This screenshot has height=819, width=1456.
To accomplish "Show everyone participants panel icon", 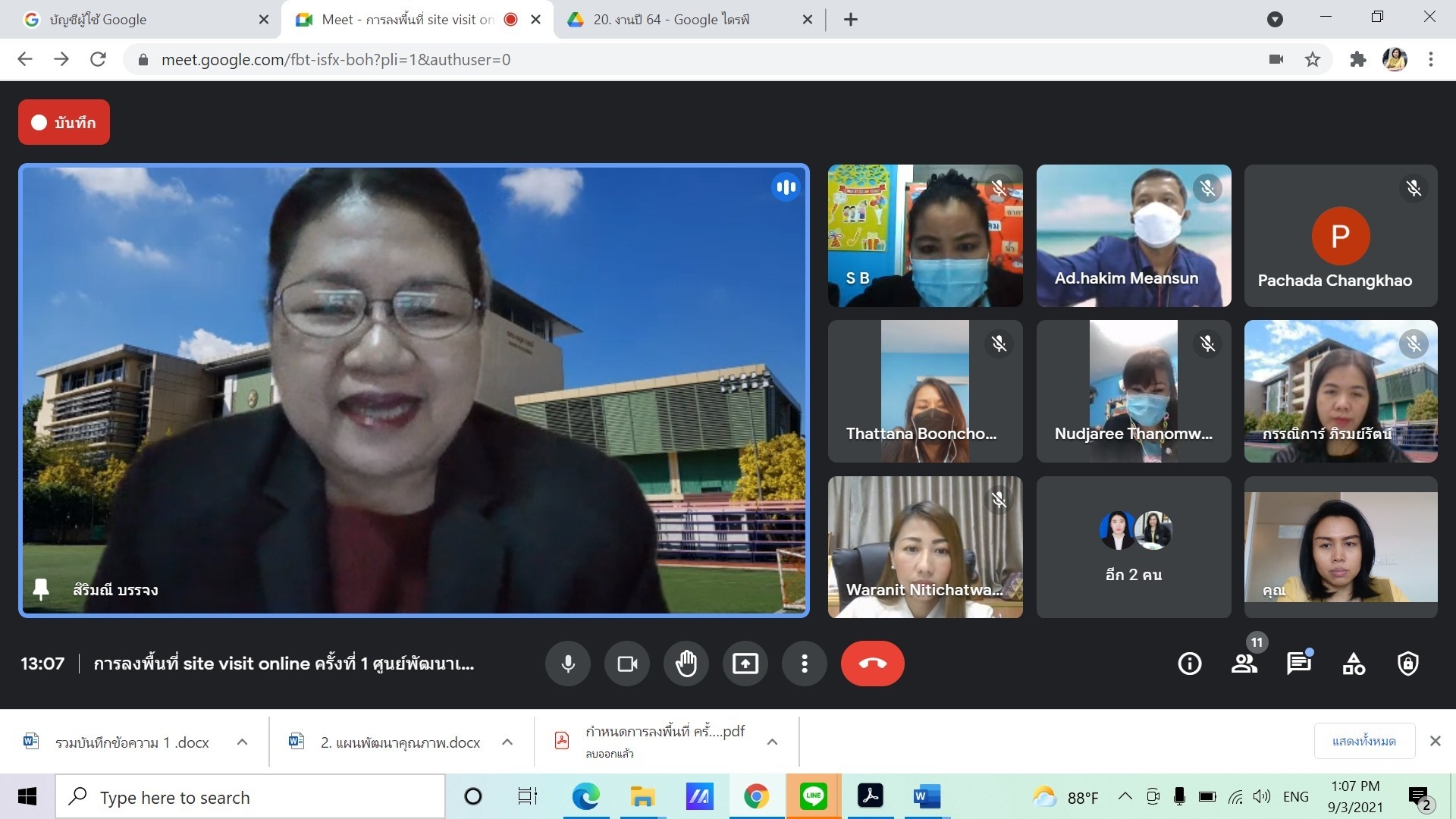I will pos(1244,664).
